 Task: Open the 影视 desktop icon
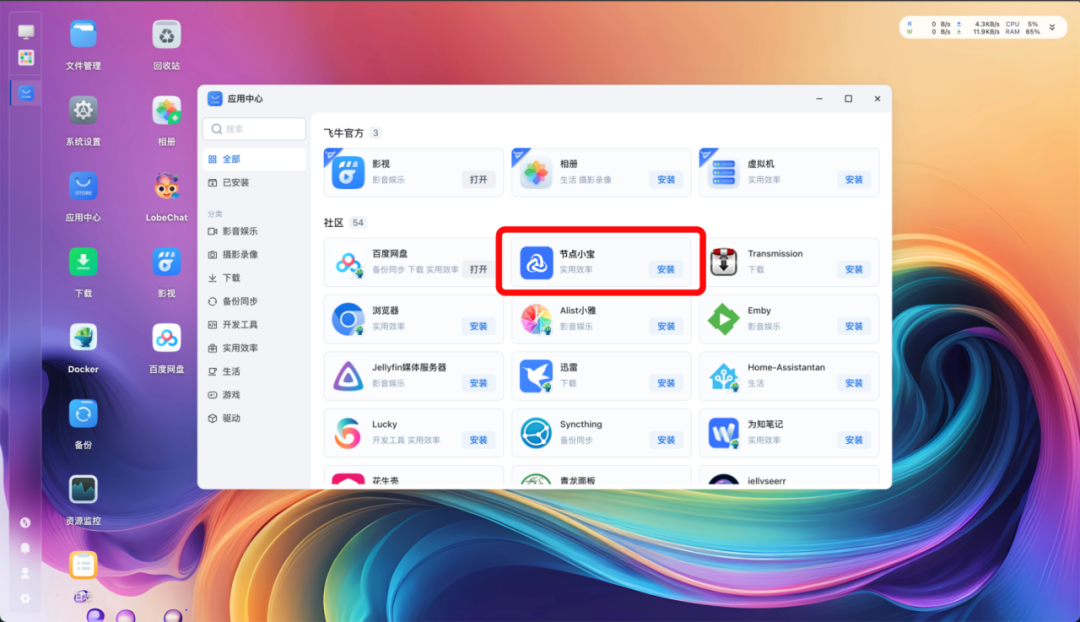tap(167, 262)
